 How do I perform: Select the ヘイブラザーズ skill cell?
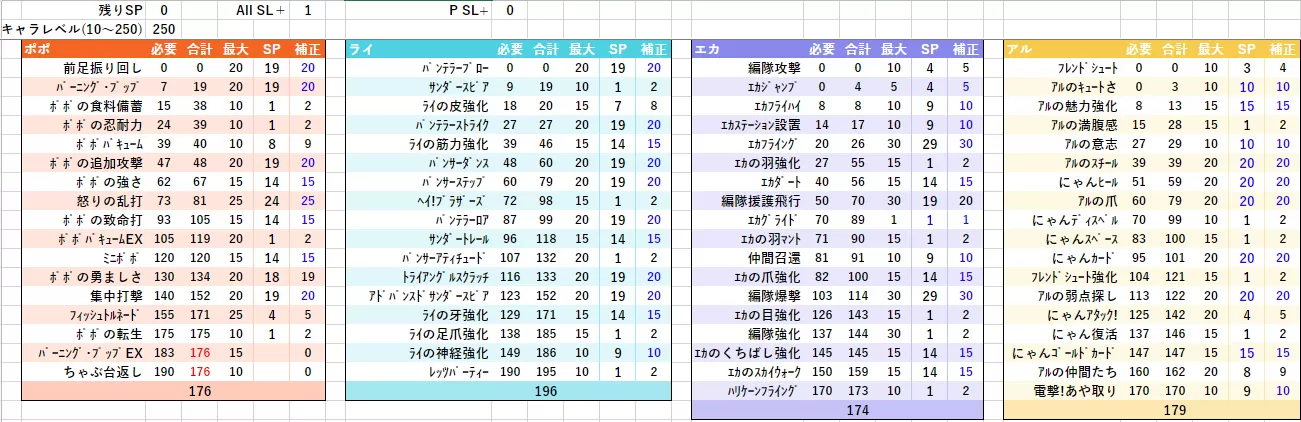pos(420,200)
